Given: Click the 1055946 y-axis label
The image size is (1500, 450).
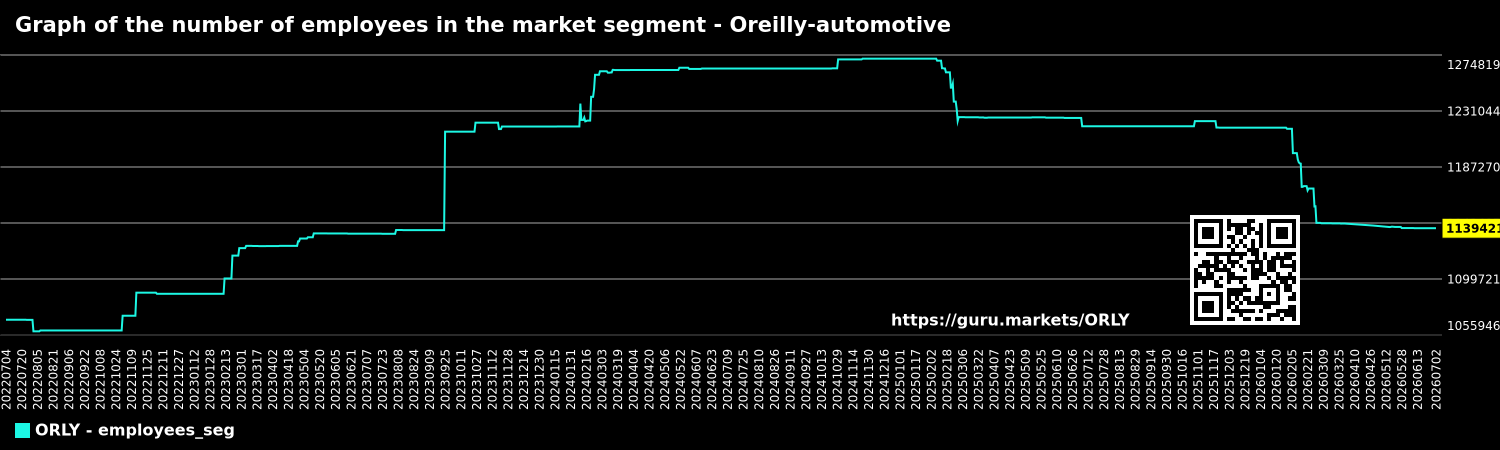Looking at the screenshot, I should click(1473, 326).
